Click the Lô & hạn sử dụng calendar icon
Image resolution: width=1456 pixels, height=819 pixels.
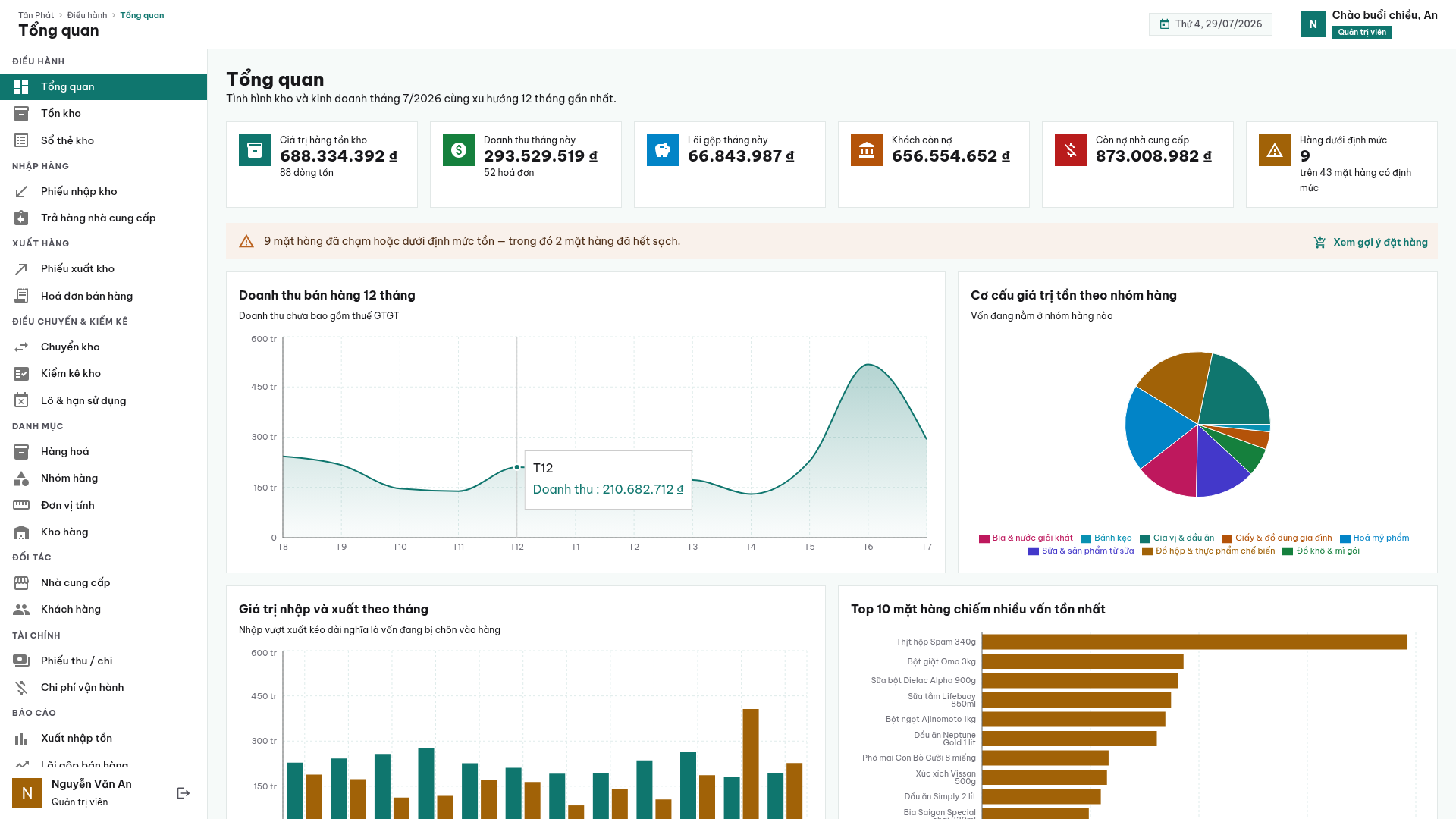21,401
